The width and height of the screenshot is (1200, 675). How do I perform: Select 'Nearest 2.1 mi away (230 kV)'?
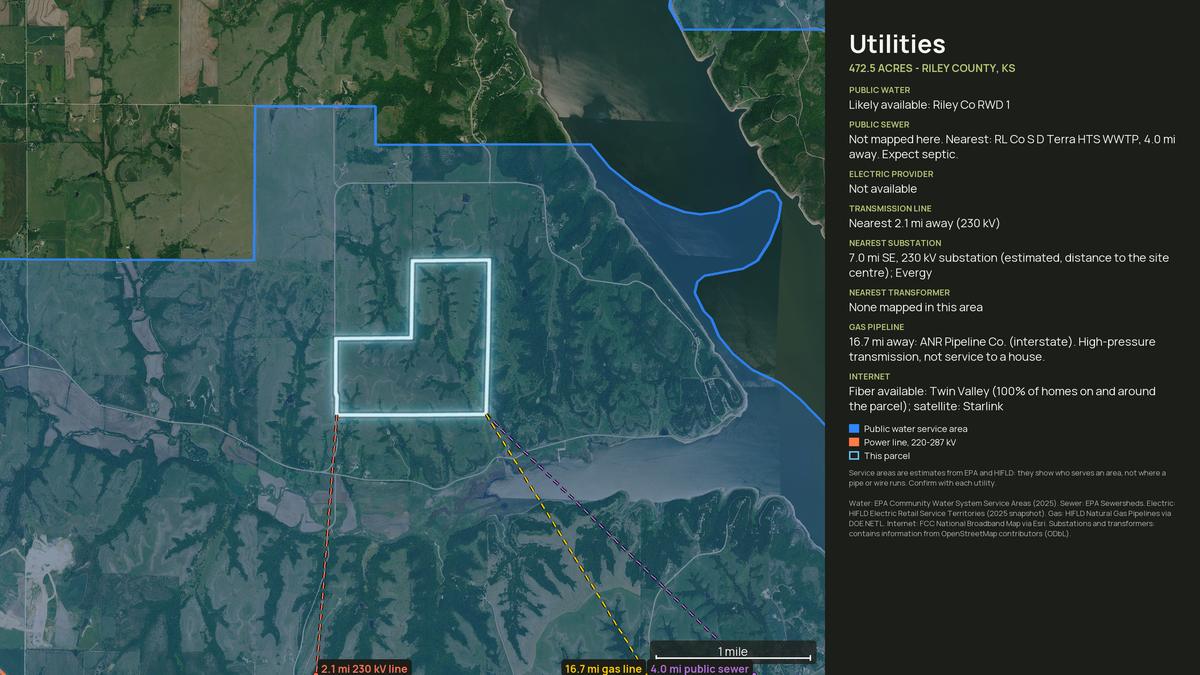(x=924, y=223)
